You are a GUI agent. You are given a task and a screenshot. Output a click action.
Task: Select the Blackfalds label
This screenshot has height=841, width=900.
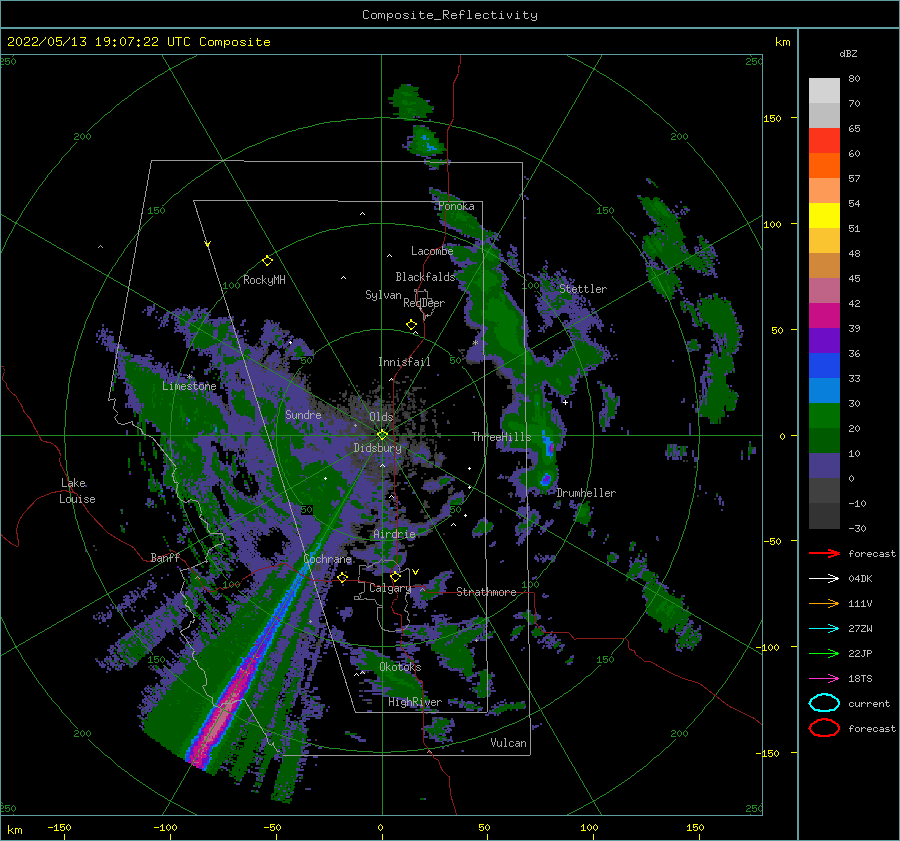pos(425,277)
